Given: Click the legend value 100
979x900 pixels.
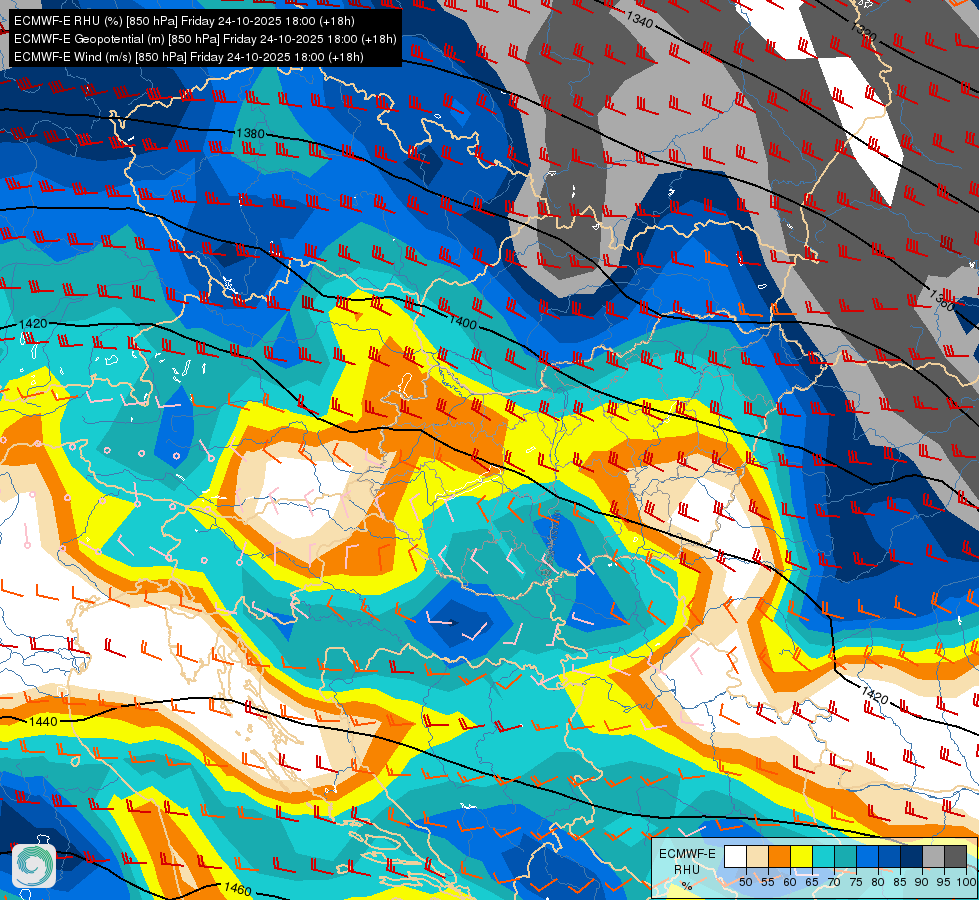Looking at the screenshot, I should [966, 882].
